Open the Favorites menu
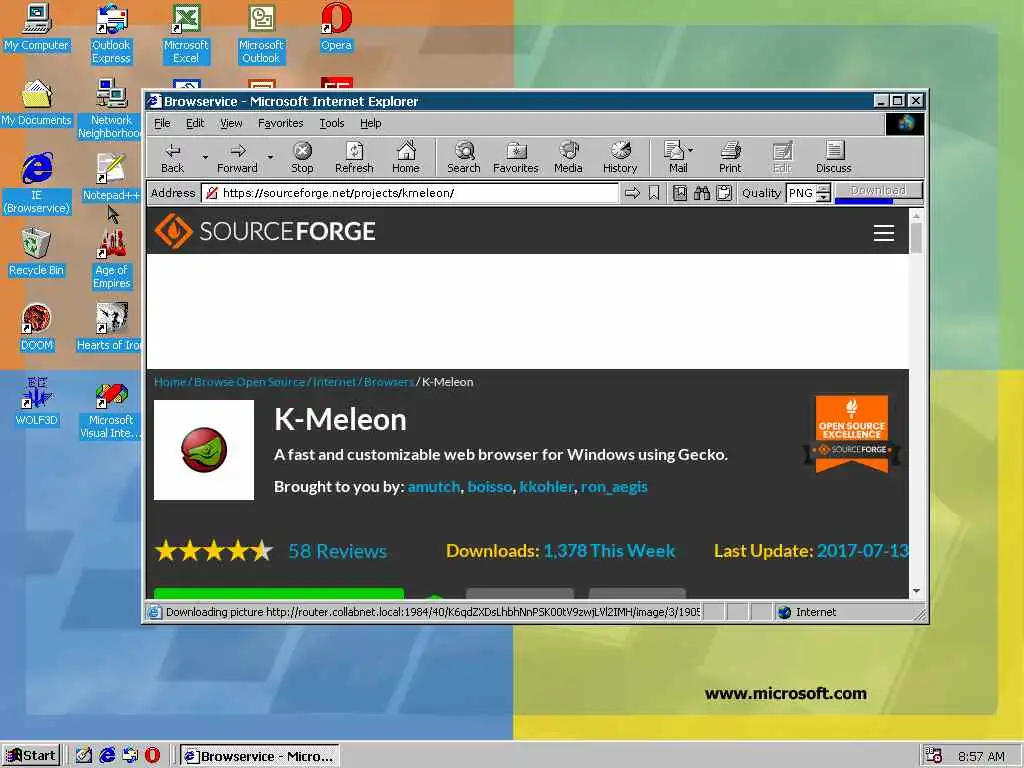1024x768 pixels. [x=280, y=123]
